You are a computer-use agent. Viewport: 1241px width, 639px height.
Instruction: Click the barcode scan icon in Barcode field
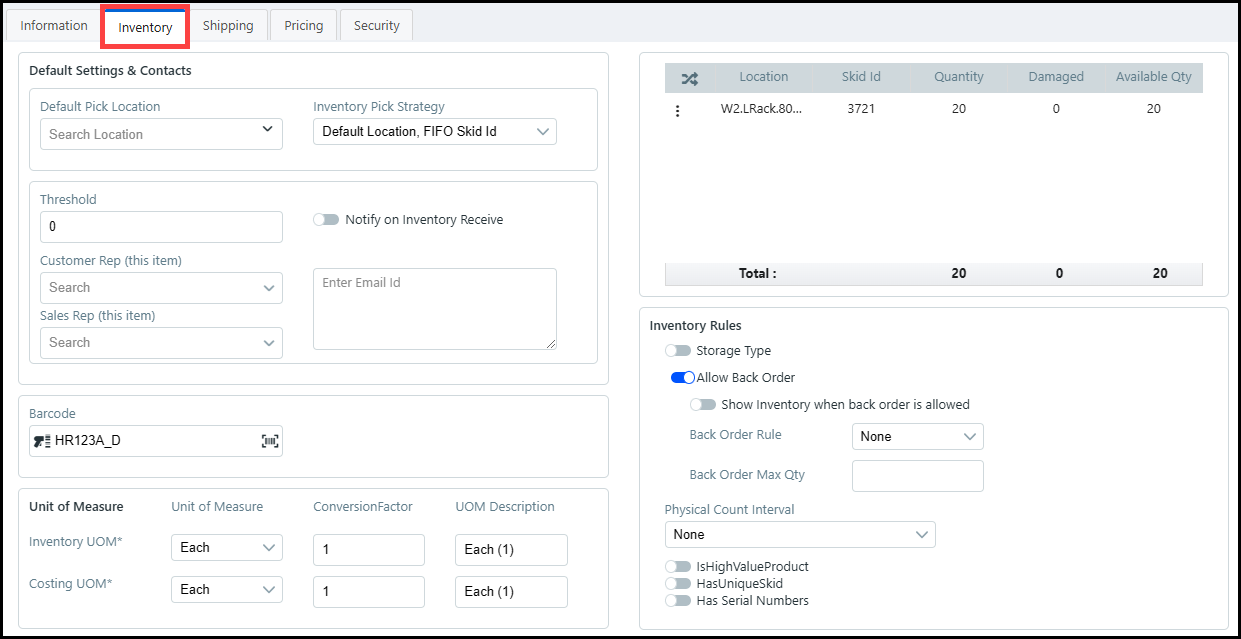(270, 441)
